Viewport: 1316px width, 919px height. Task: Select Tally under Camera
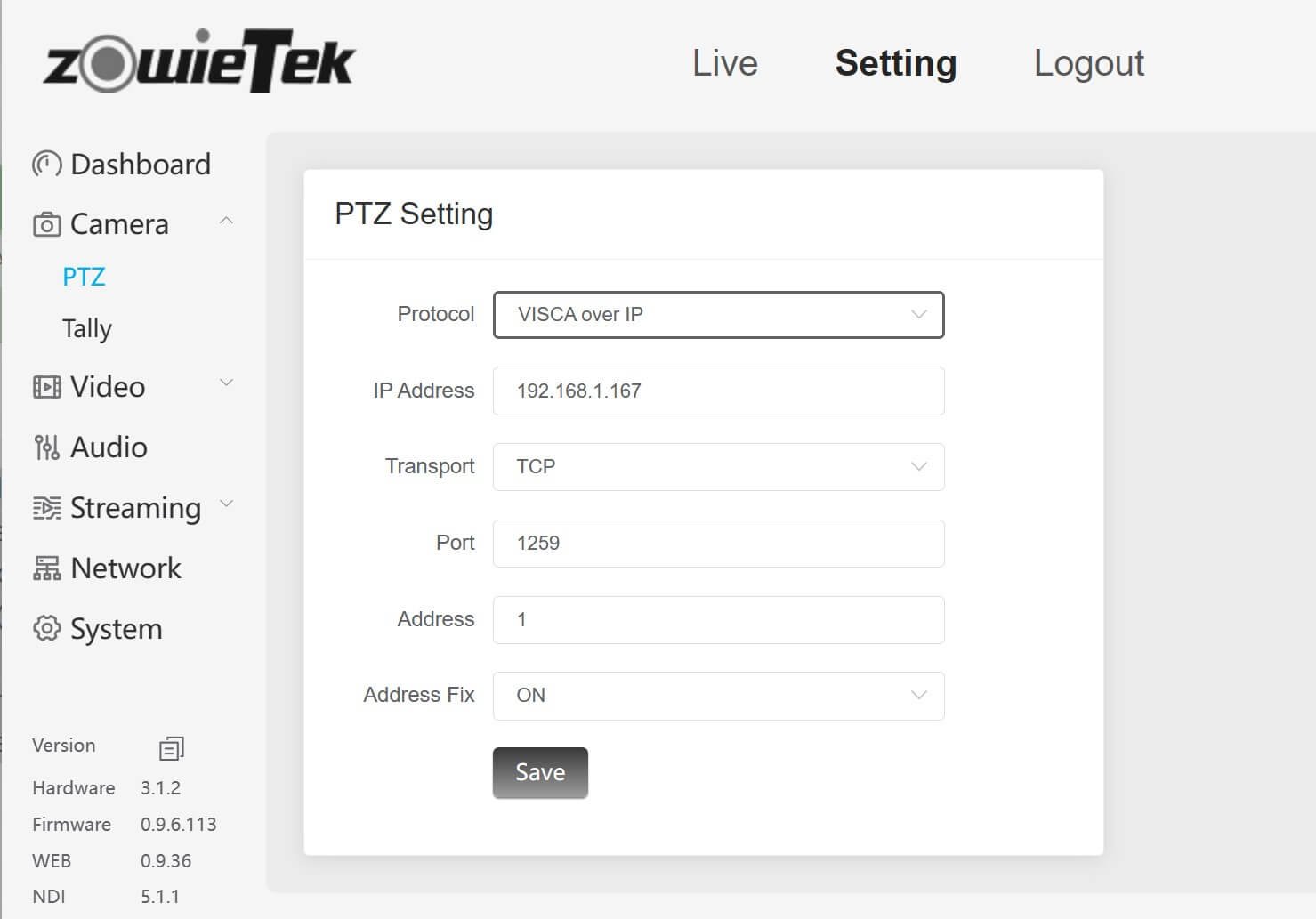86,328
